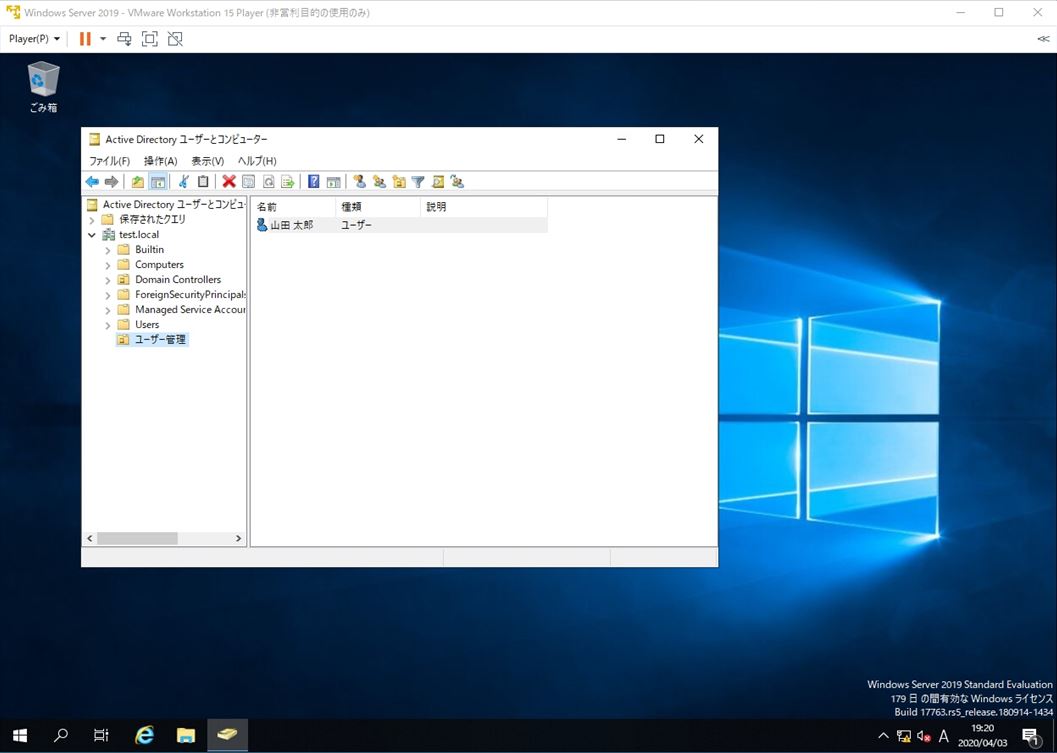This screenshot has height=753, width=1057.
Task: Expand the Users container
Action: pos(108,325)
